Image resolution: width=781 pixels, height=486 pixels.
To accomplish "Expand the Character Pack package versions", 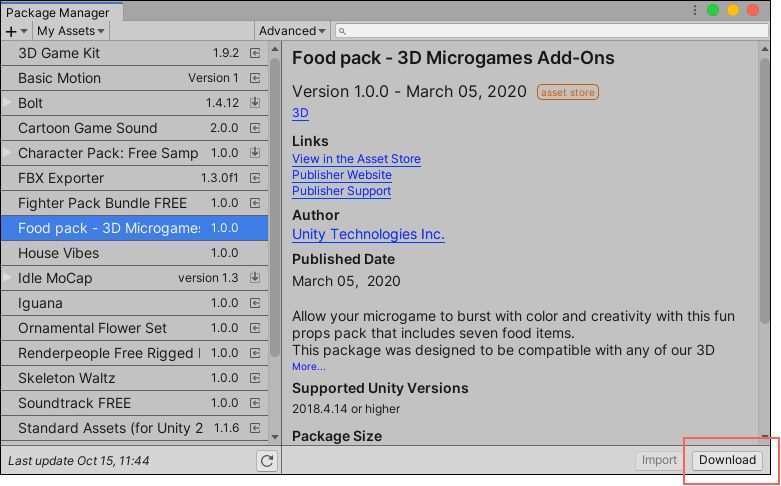I will pos(7,152).
